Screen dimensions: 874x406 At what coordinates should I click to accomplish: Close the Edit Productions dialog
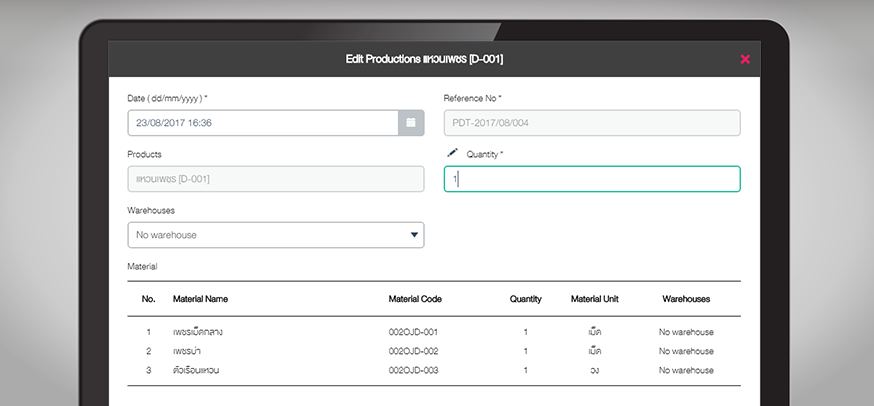745,59
